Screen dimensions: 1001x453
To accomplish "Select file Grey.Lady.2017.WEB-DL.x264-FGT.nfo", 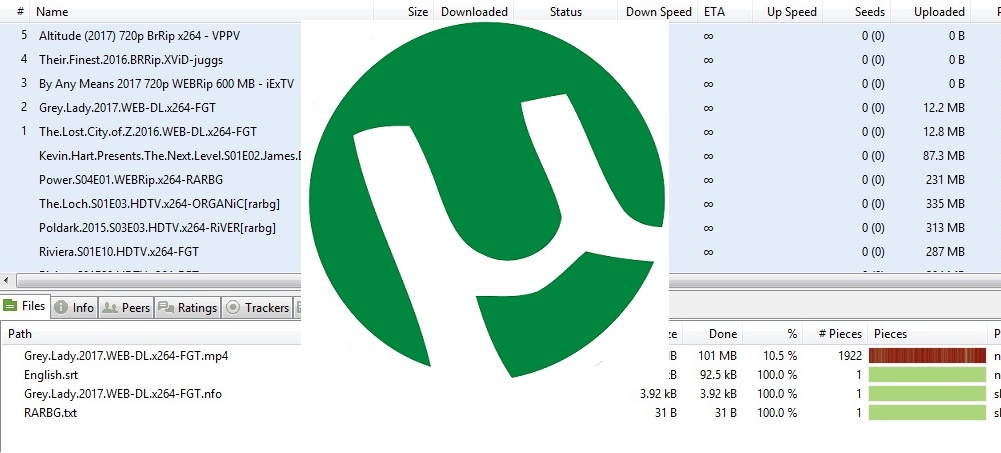I will [123, 394].
